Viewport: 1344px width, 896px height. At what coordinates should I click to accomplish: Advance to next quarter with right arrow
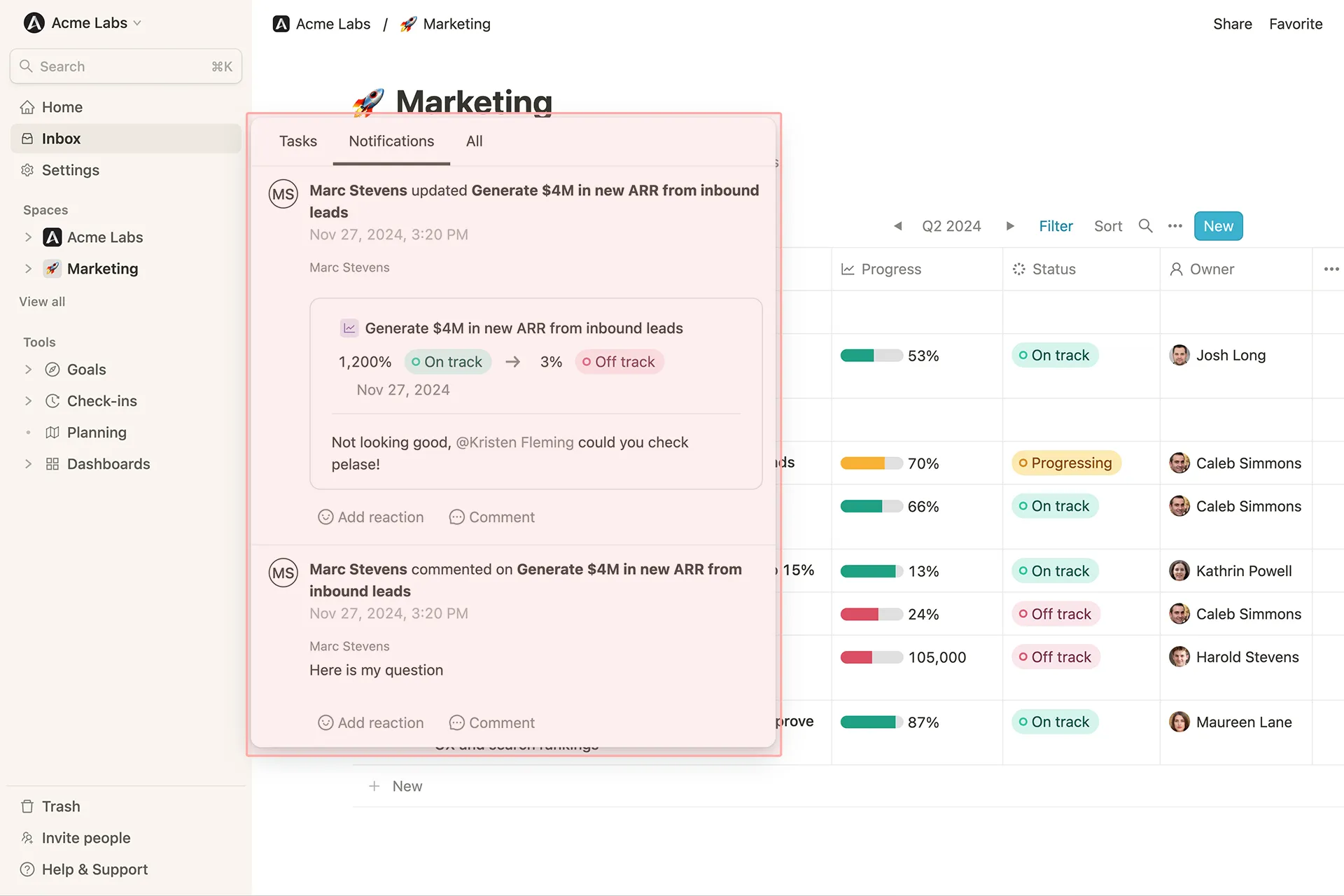click(1010, 226)
